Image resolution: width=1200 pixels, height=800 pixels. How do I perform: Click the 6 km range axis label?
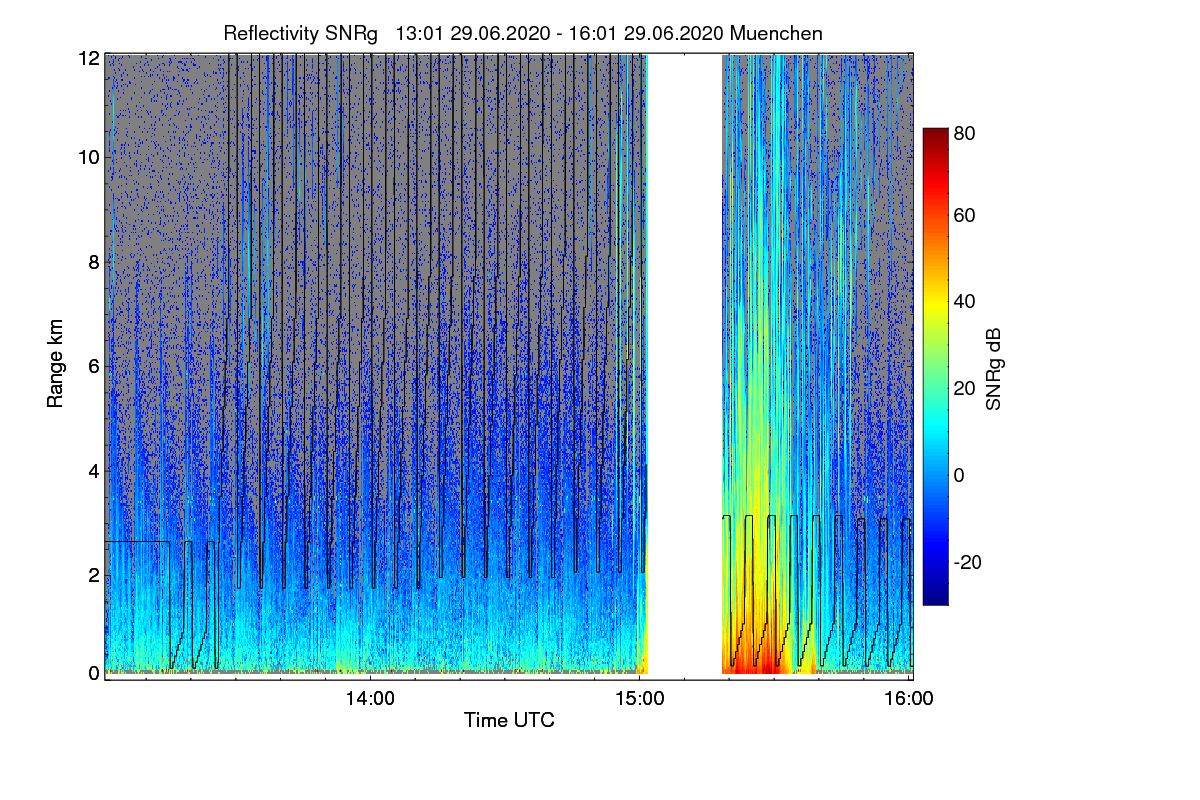[x=93, y=366]
